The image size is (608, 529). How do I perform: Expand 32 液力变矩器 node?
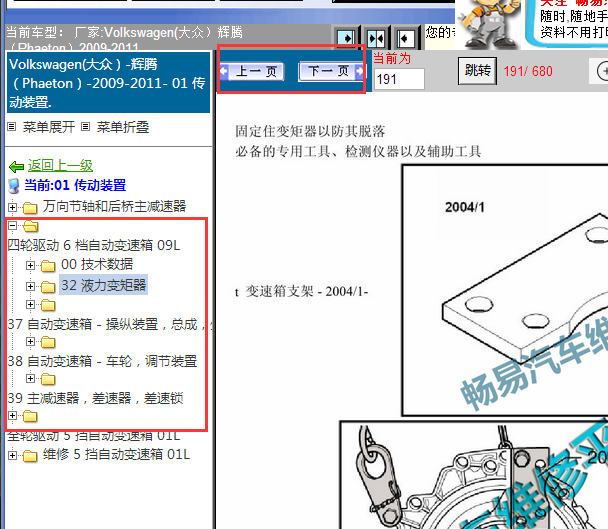click(30, 286)
